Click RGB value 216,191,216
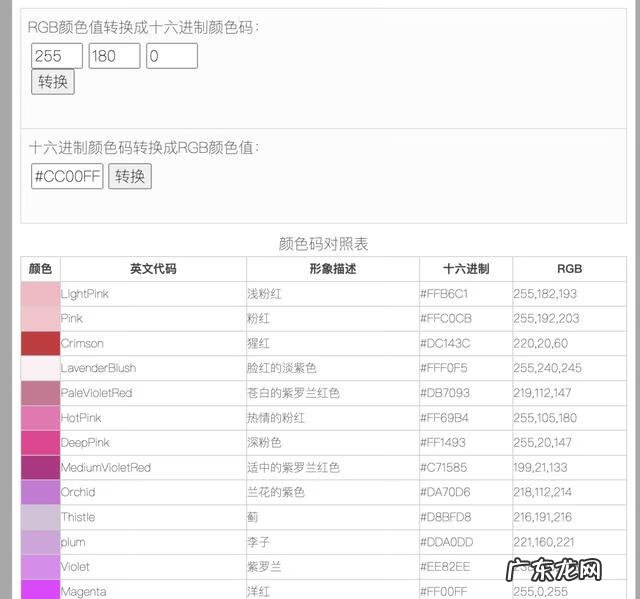The image size is (640, 599). pyautogui.click(x=542, y=517)
